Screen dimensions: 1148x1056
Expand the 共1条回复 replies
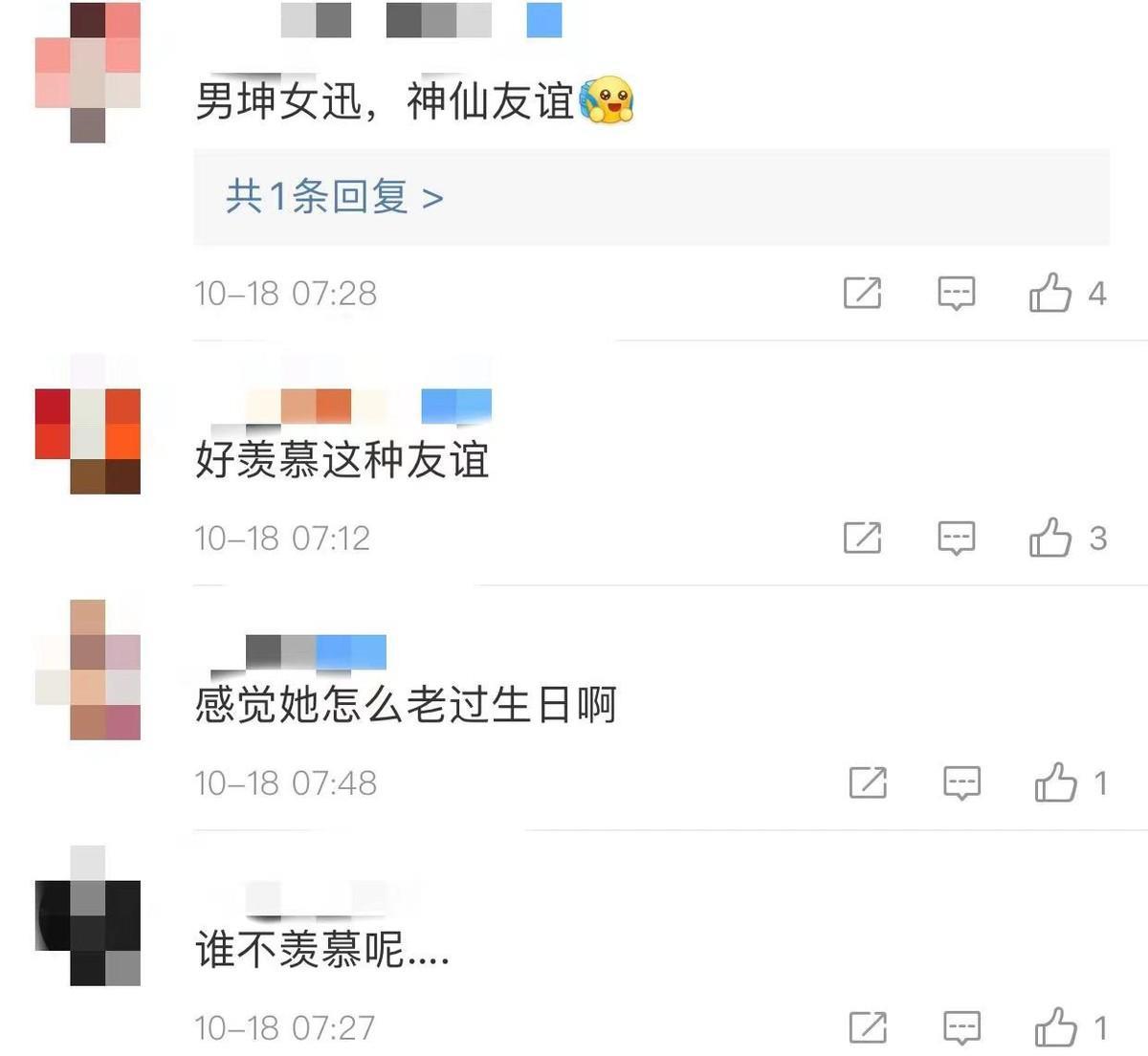(x=334, y=197)
